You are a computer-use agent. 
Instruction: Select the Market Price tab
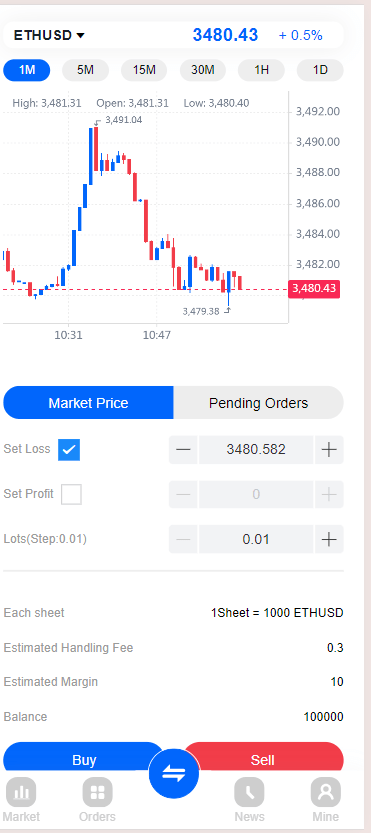pyautogui.click(x=88, y=403)
